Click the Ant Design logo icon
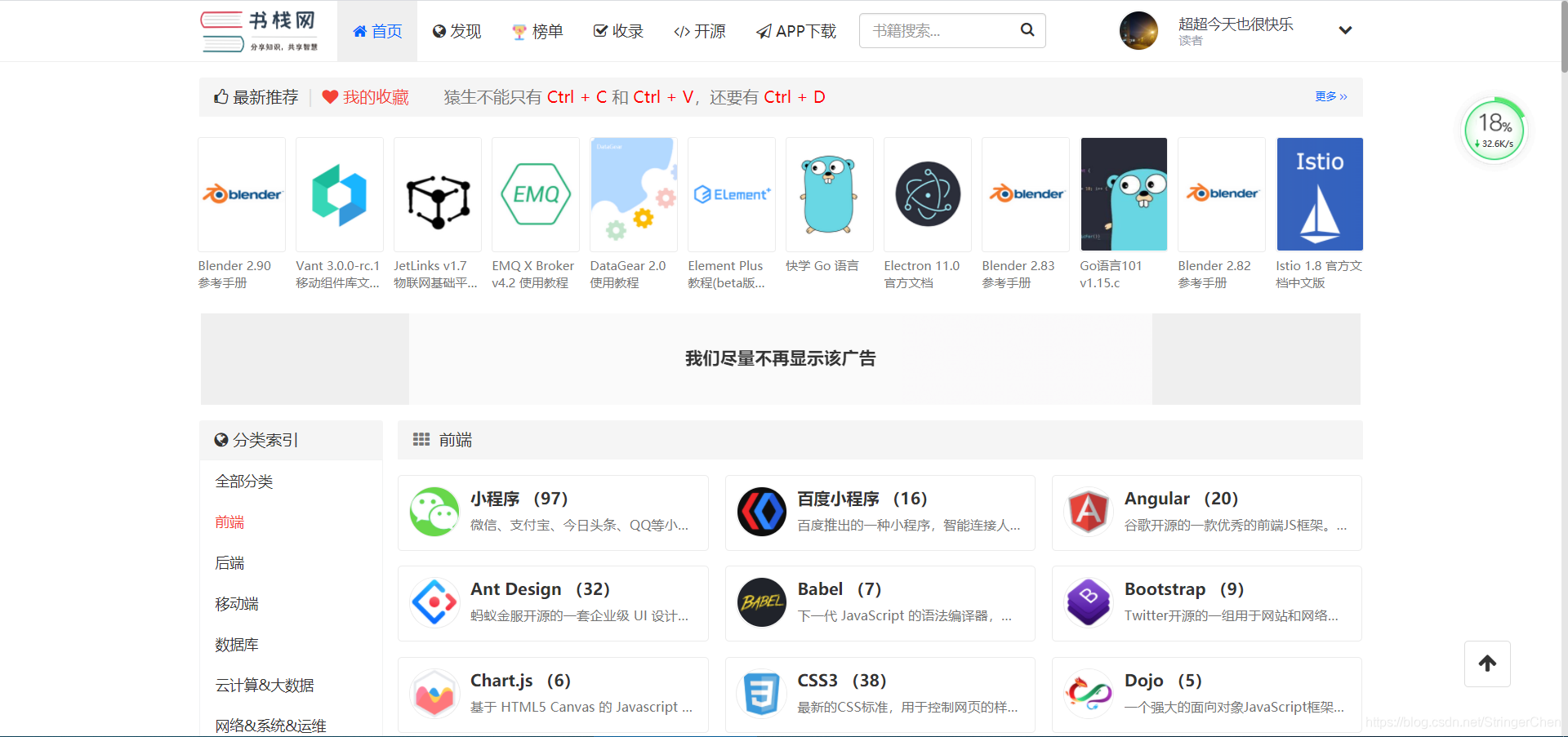The width and height of the screenshot is (1568, 737). click(434, 602)
